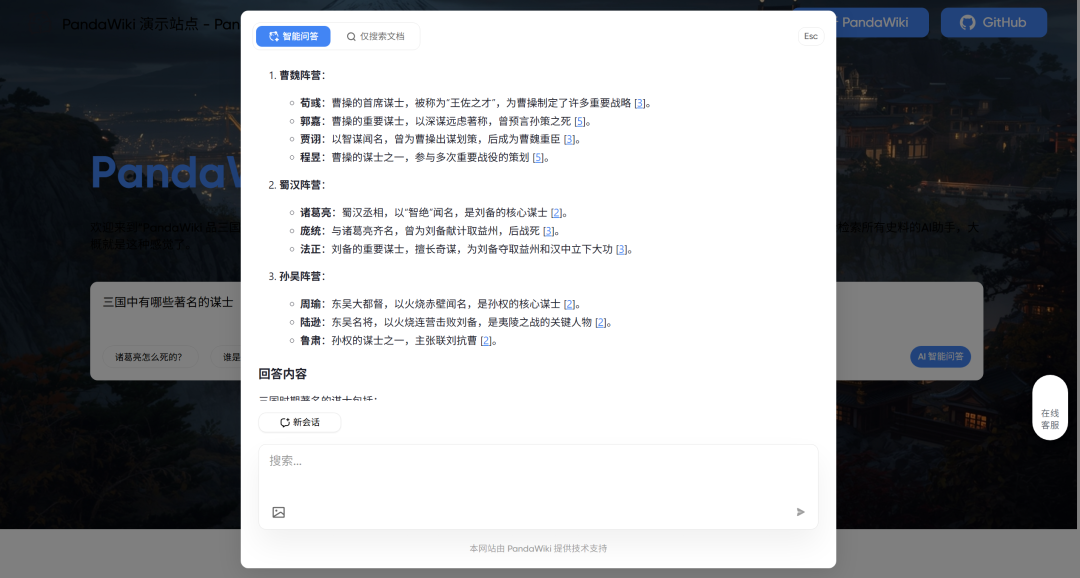Viewport: 1080px width, 578px height.
Task: Open citation [3] on the 庞统 line
Action: tap(548, 231)
